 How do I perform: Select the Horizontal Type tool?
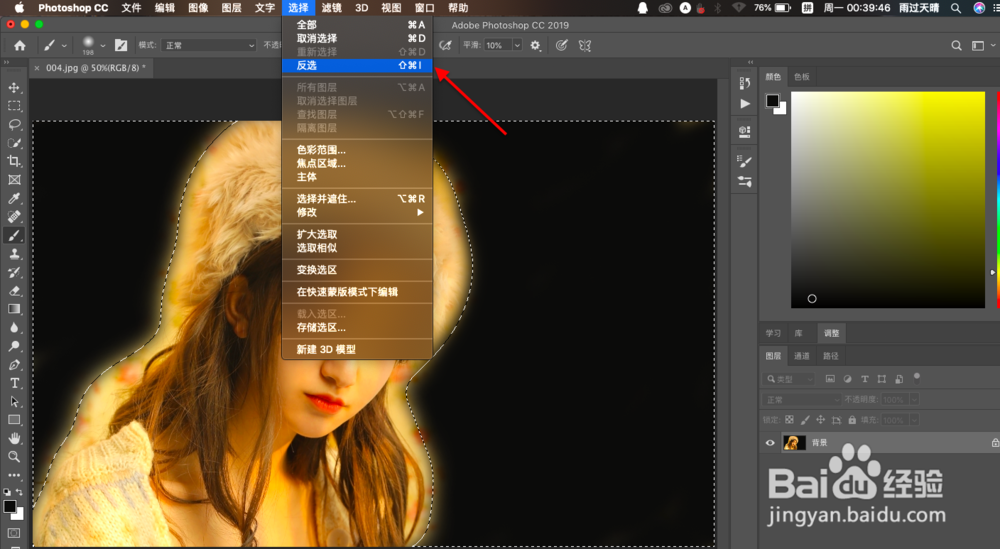[x=14, y=383]
